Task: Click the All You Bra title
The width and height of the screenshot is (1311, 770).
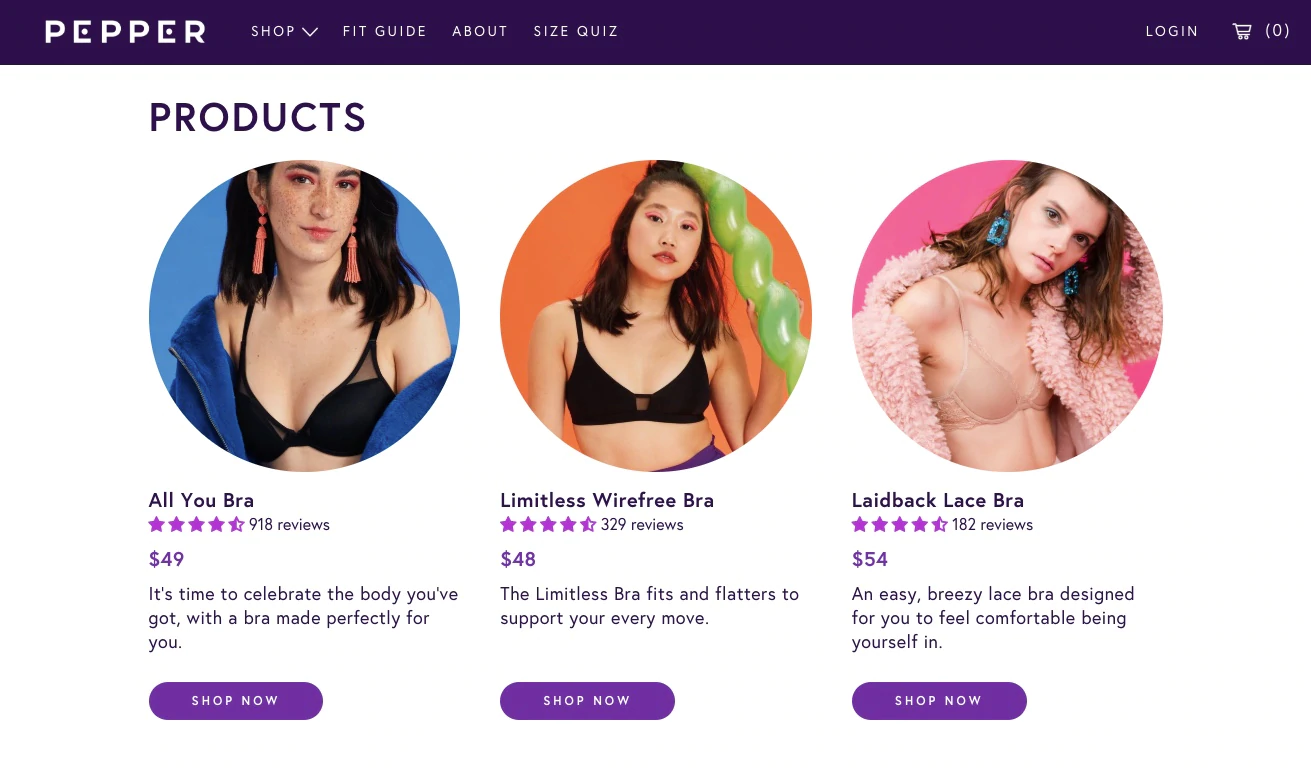Action: [201, 500]
